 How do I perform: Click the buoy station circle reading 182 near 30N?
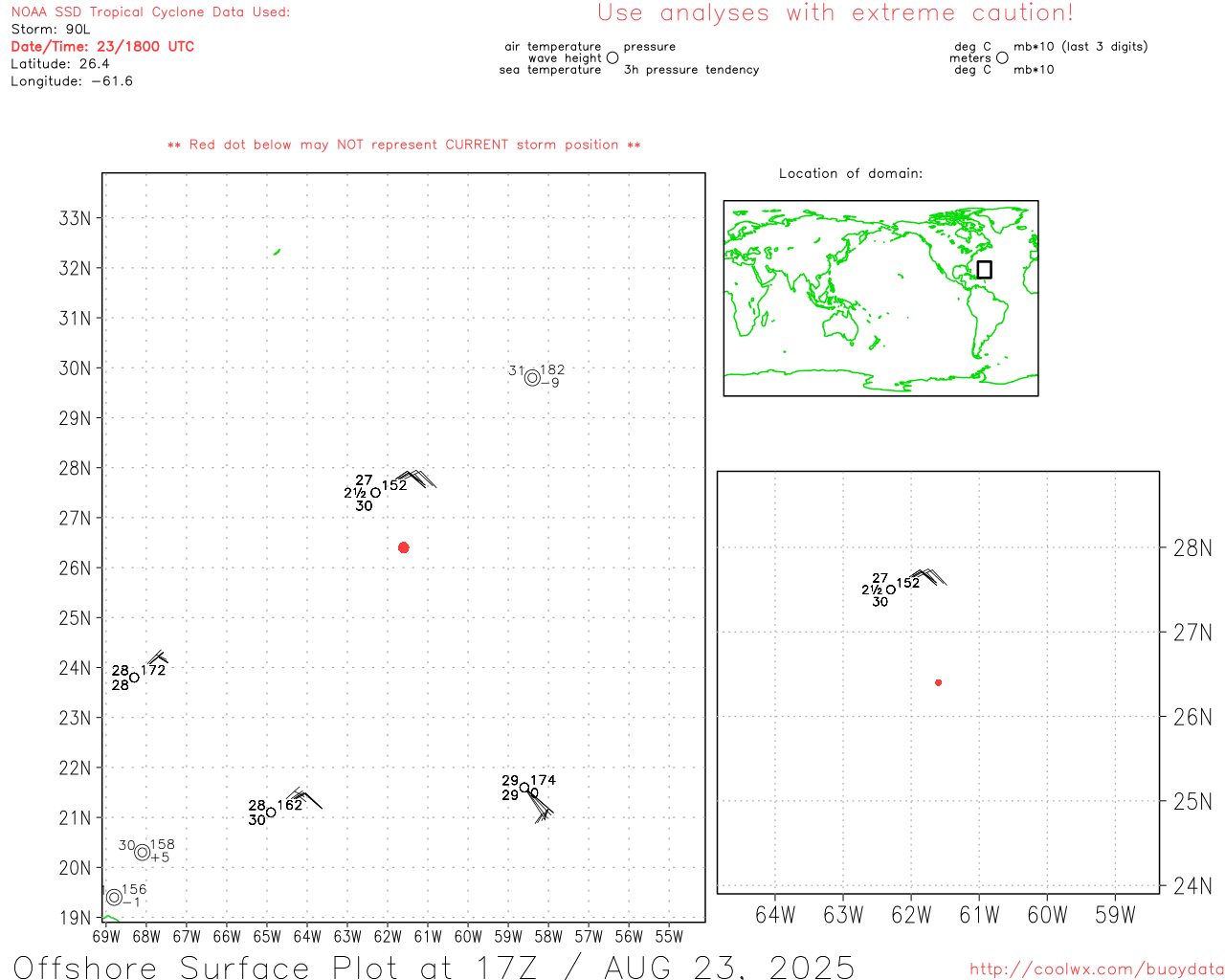(x=532, y=378)
